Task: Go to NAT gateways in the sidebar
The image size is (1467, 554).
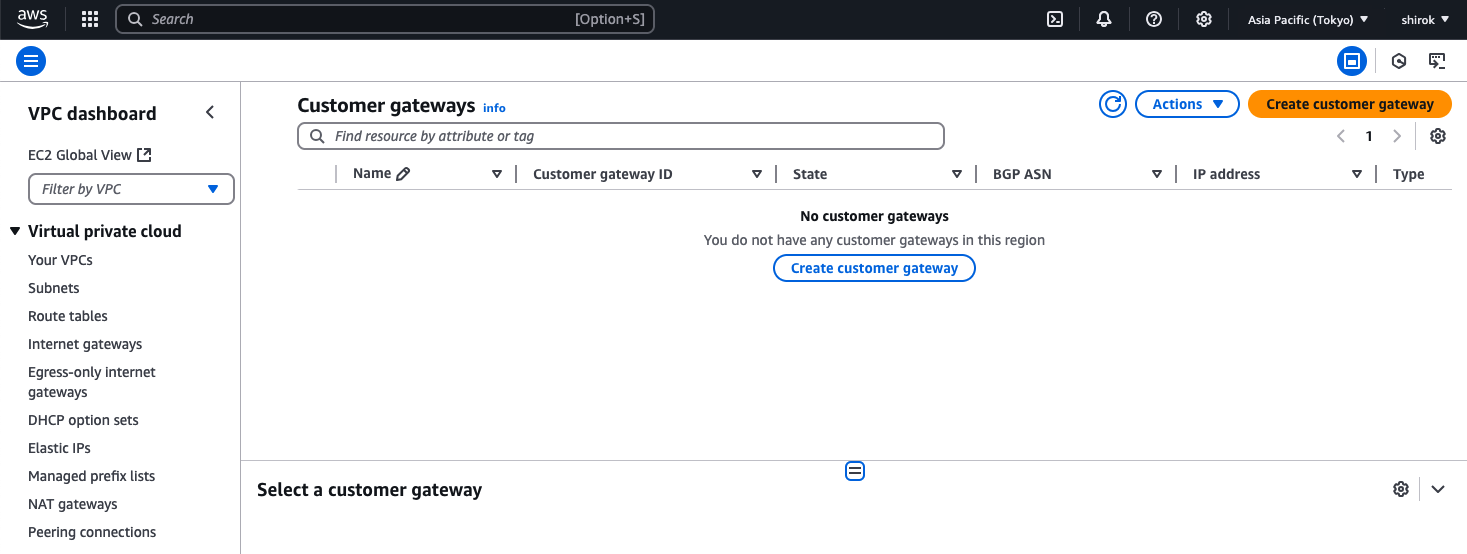Action: point(73,504)
